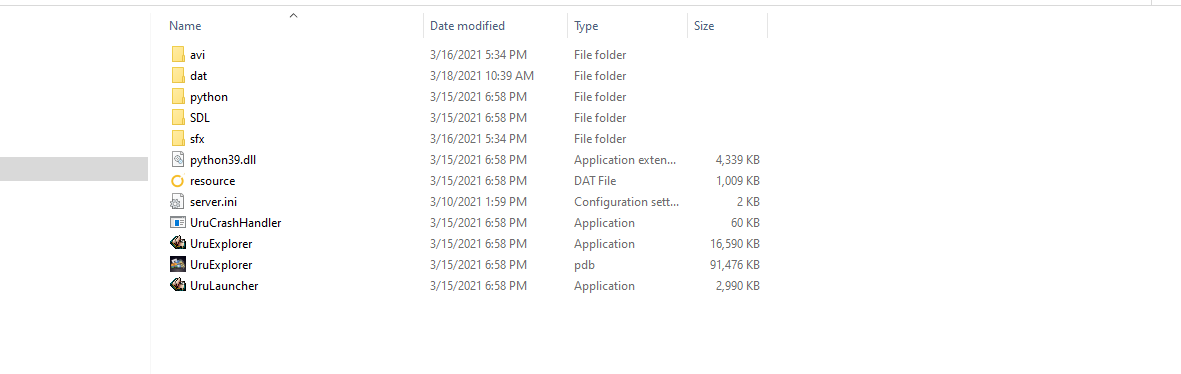Click the python folder icon
Viewport: 1181px width, 374px height.
pos(178,97)
